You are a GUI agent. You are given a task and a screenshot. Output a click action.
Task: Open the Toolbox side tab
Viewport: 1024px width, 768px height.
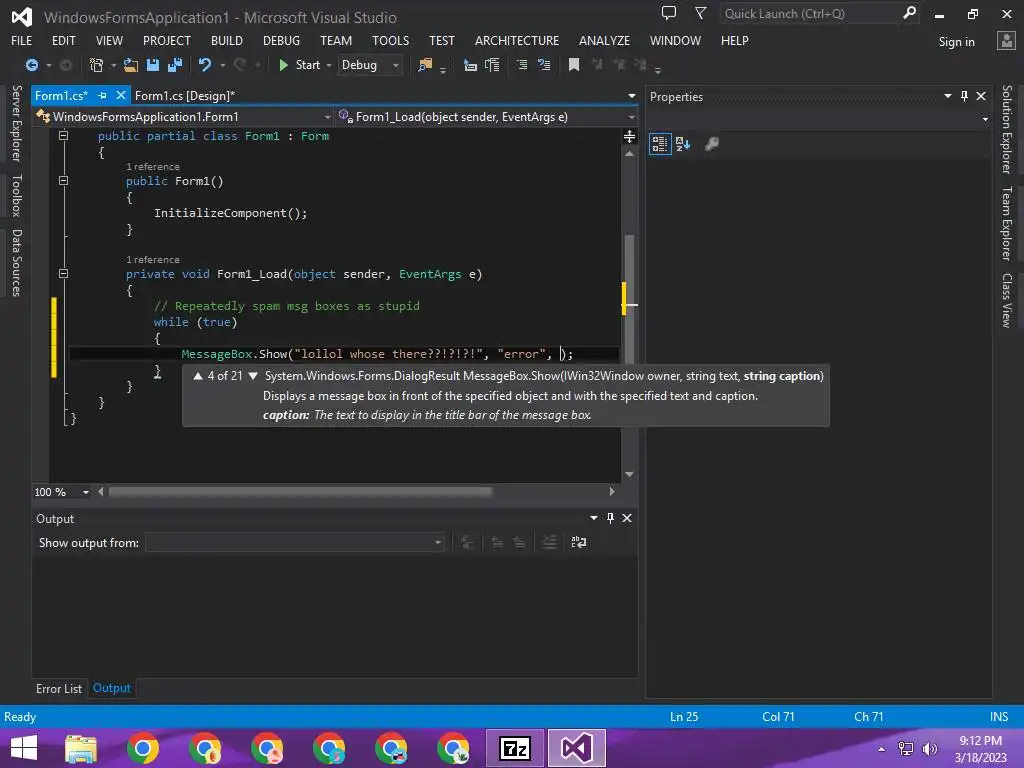click(17, 195)
